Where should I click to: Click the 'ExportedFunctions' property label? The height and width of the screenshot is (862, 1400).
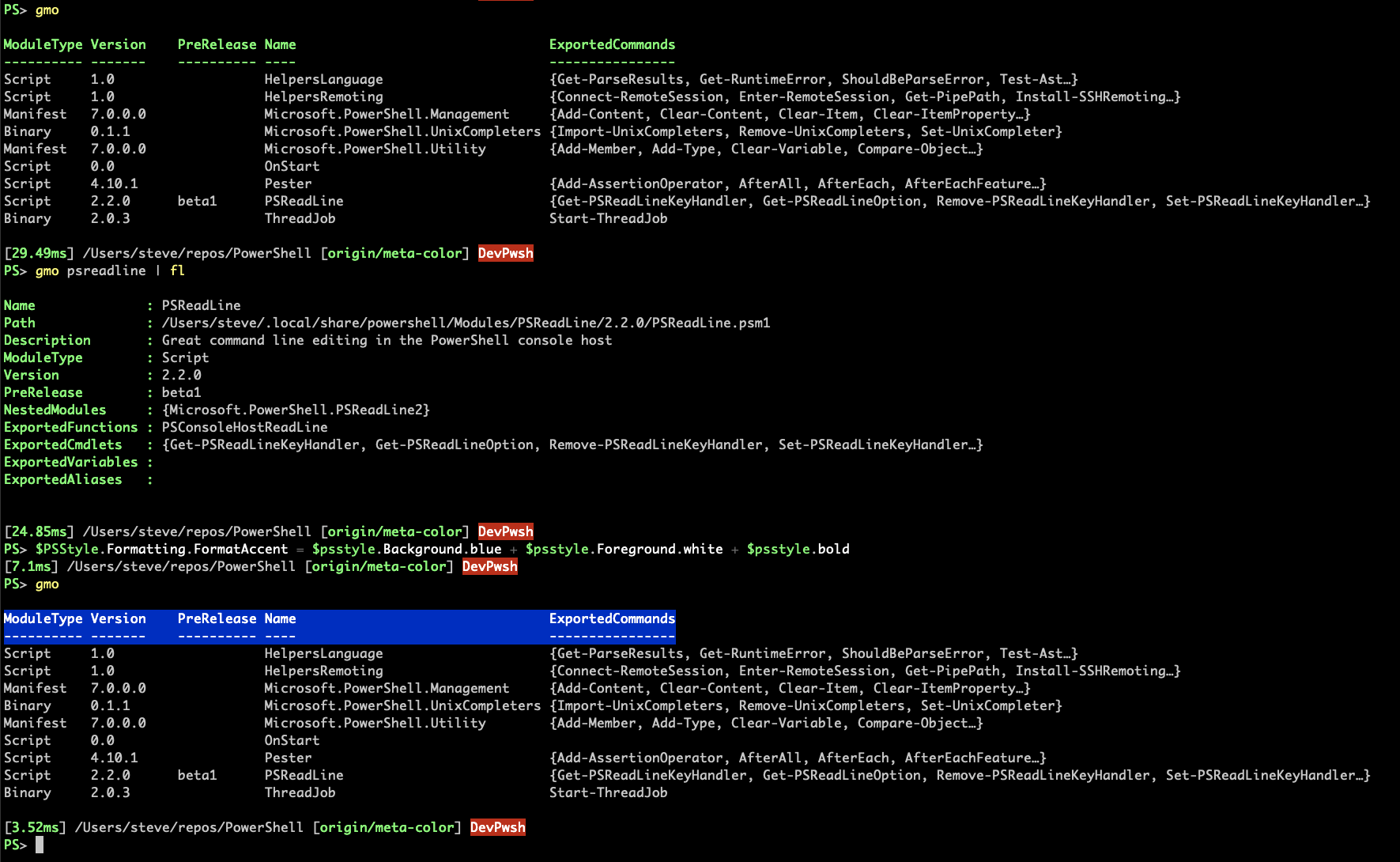click(70, 427)
